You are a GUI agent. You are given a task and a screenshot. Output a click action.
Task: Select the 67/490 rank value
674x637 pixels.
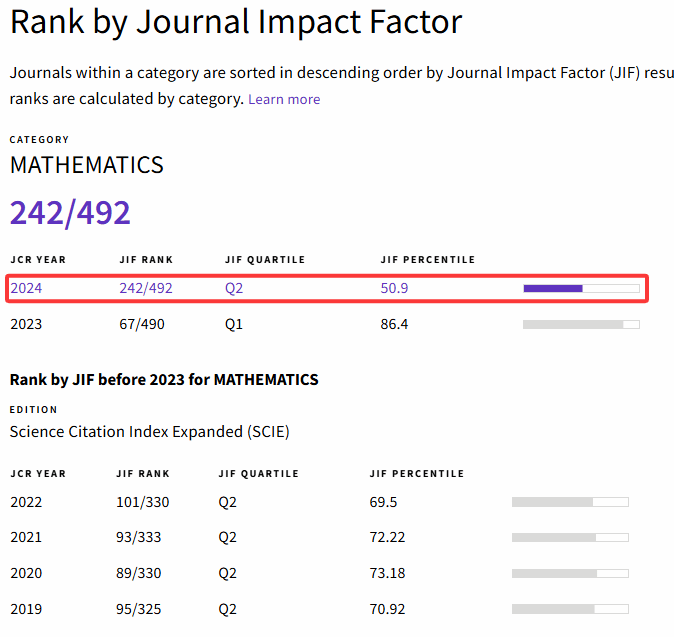[140, 324]
